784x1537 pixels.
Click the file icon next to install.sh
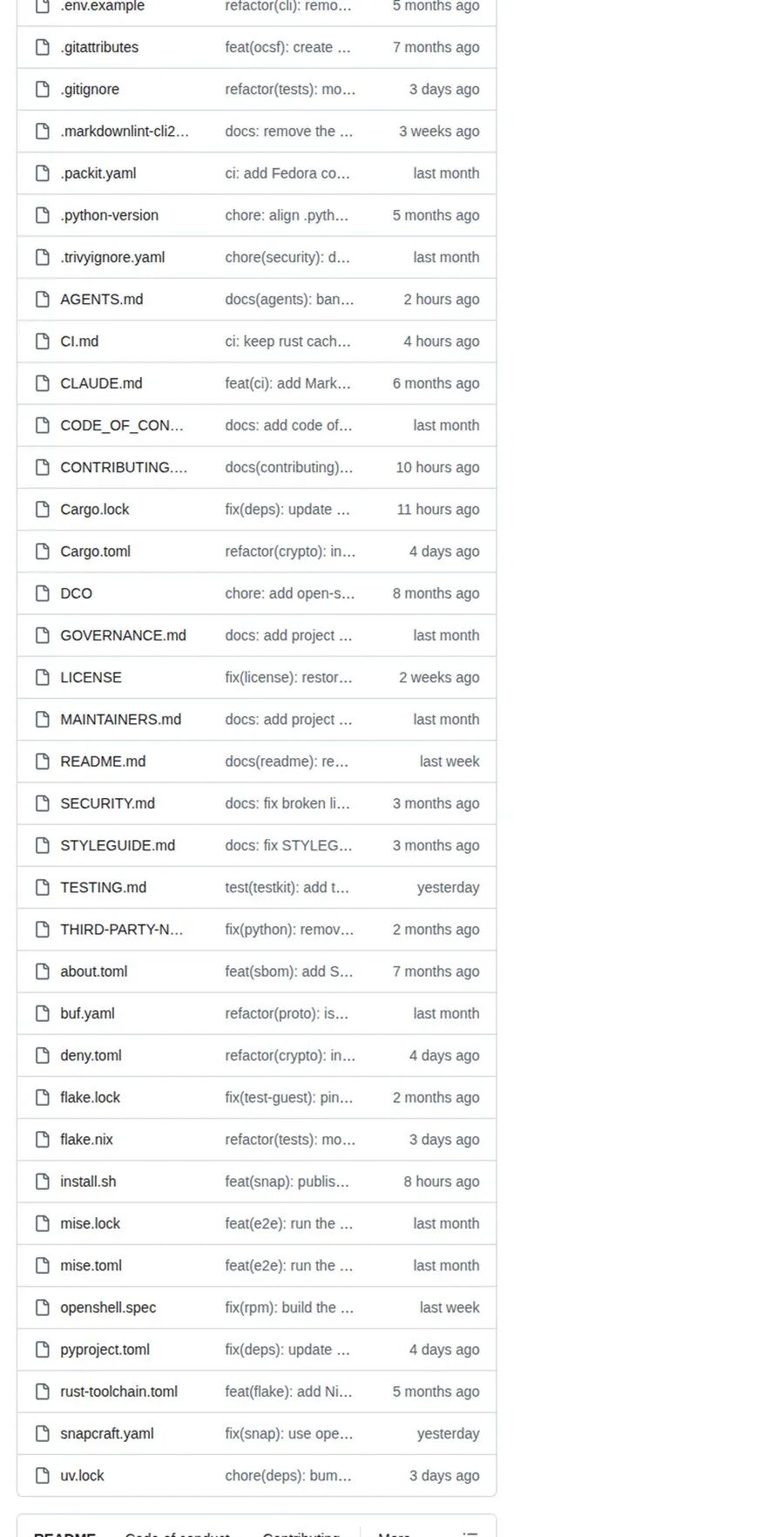42,1182
